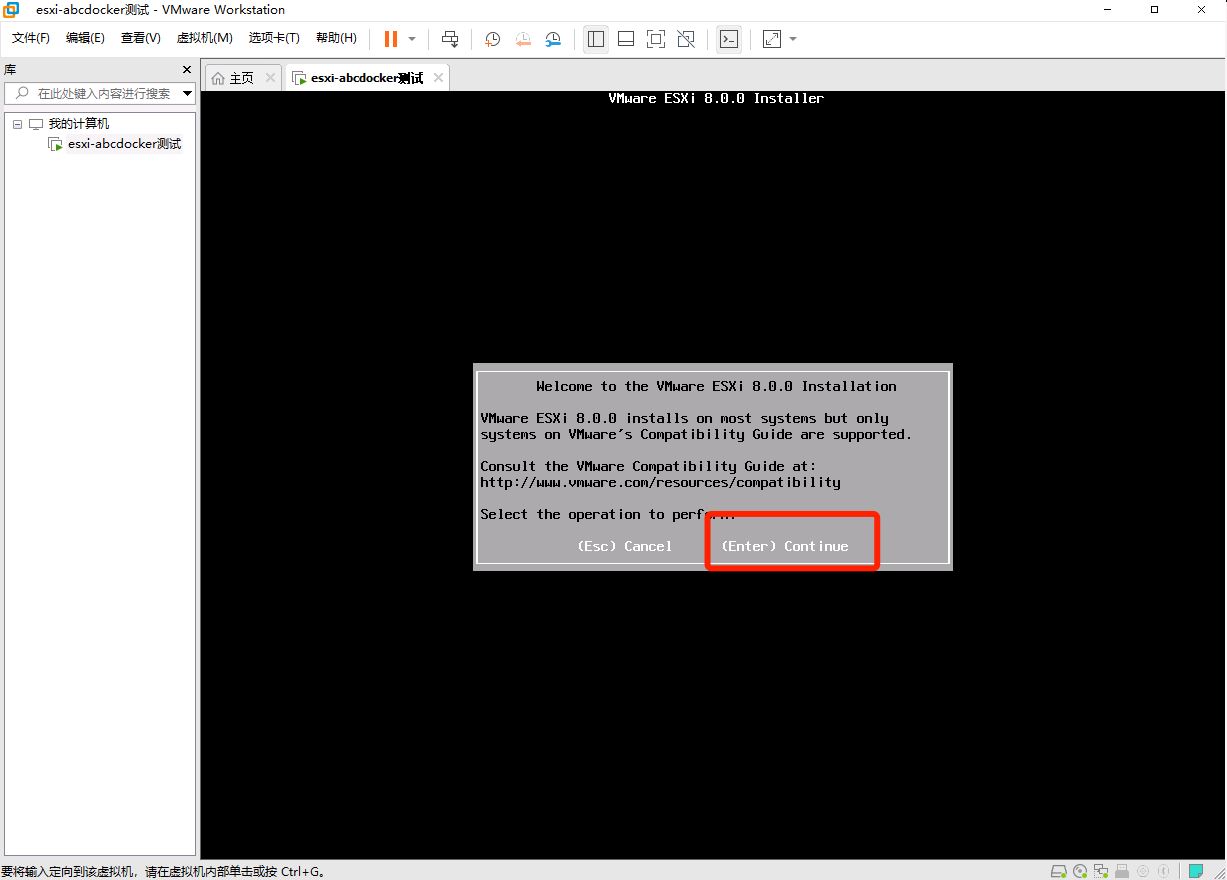This screenshot has height=880, width=1227.
Task: Pause the virtual machine with the orange button
Action: pos(390,39)
